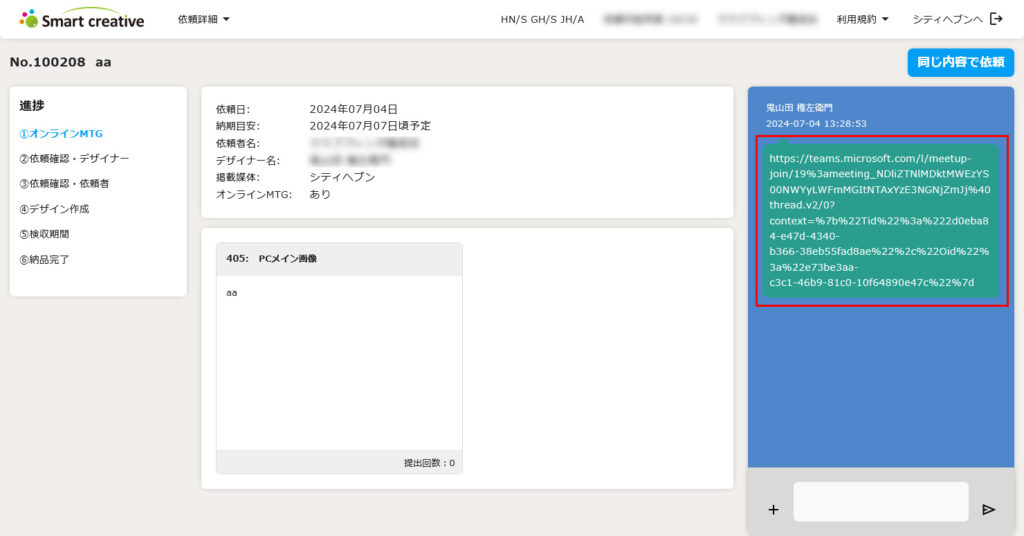Click the 依頼者名 label
This screenshot has width=1024, height=536.
(x=238, y=143)
